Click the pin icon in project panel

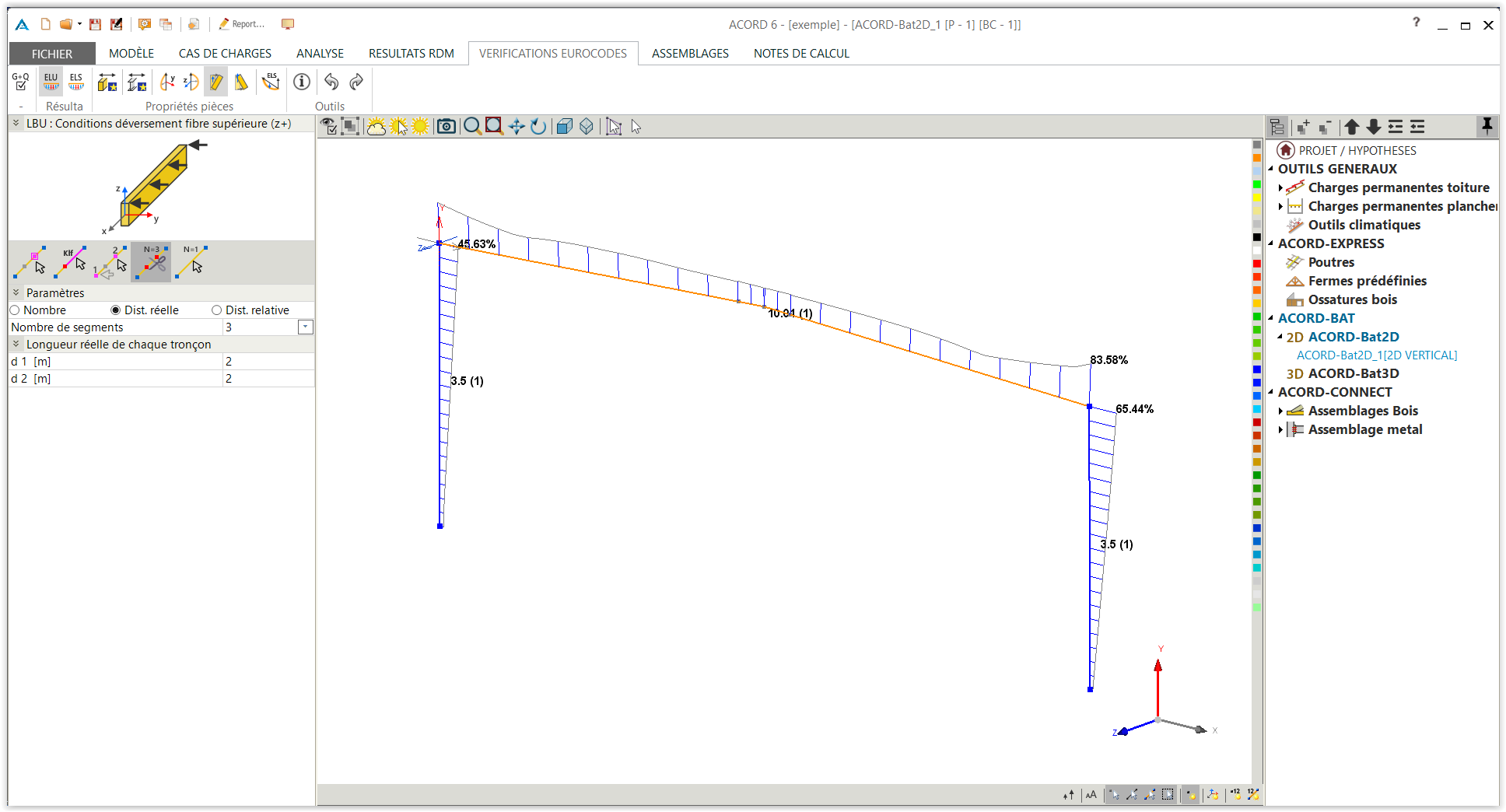pos(1487,126)
